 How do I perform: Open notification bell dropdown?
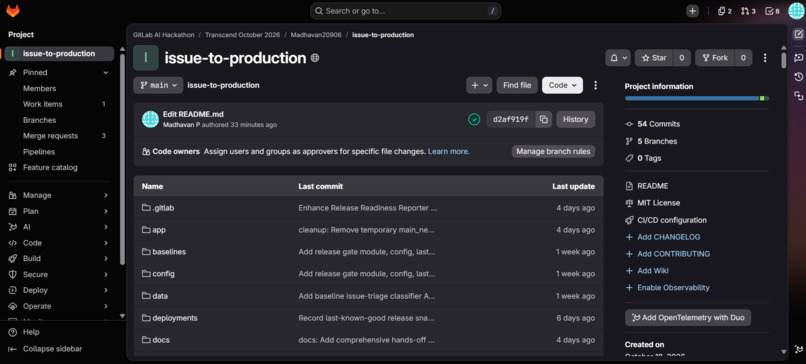click(617, 58)
